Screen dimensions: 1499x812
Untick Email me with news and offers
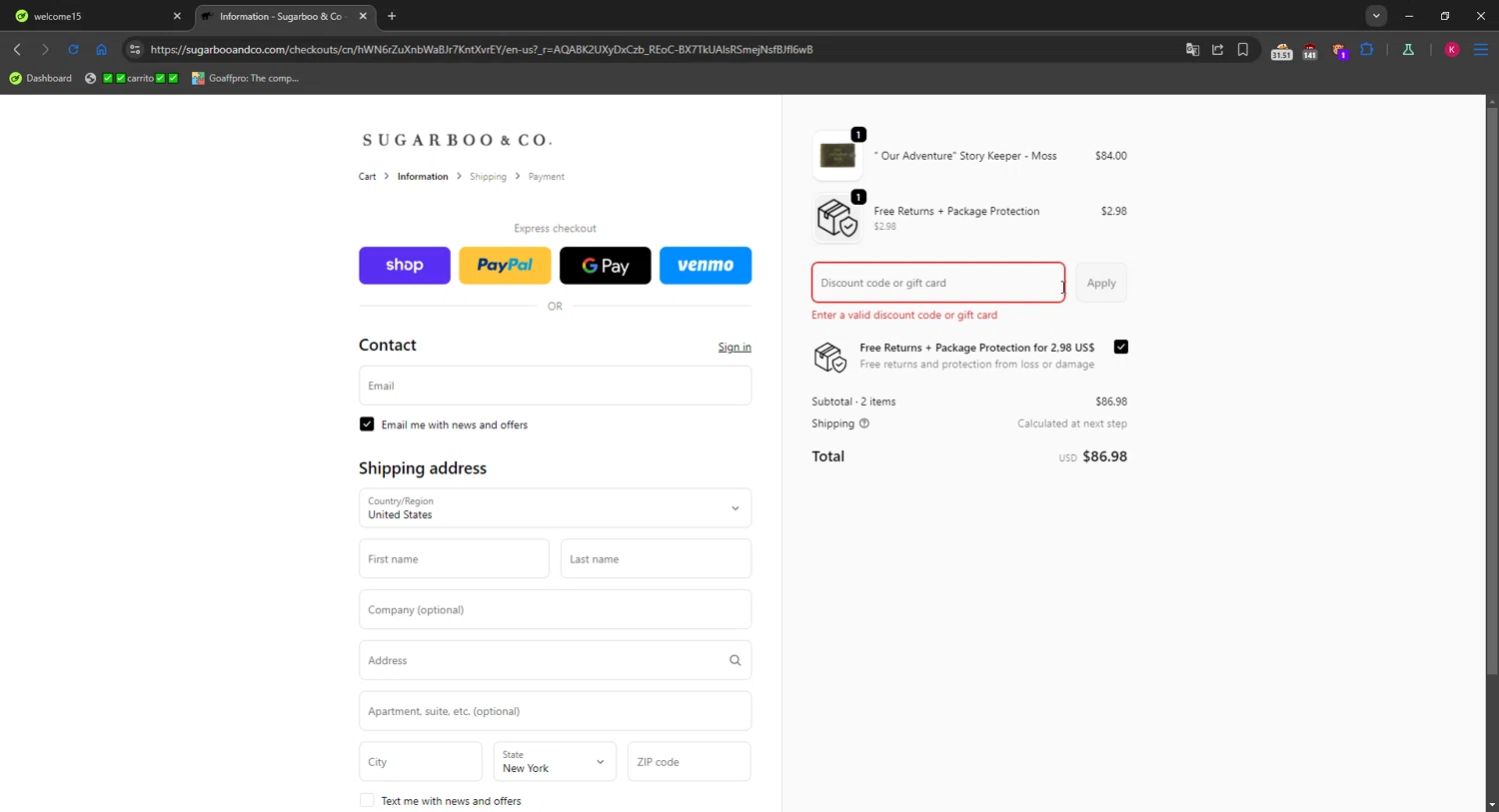[x=367, y=424]
